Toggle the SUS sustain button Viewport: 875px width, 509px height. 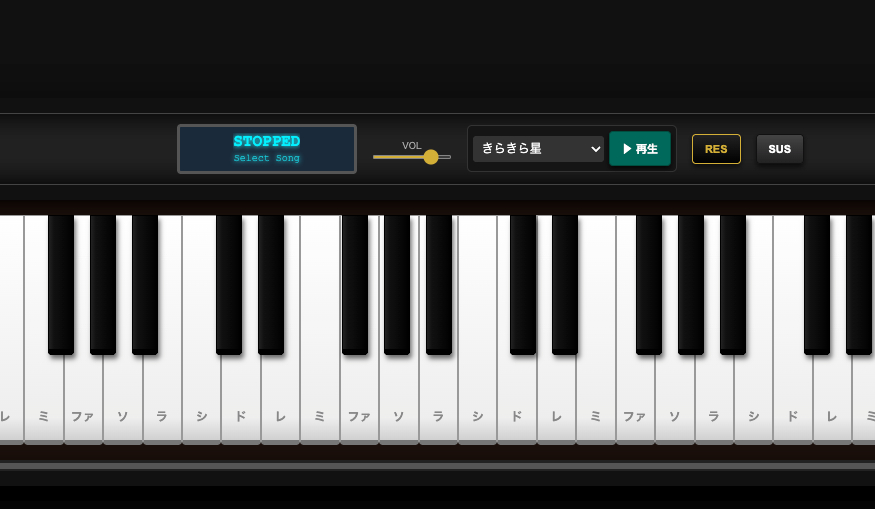point(780,149)
